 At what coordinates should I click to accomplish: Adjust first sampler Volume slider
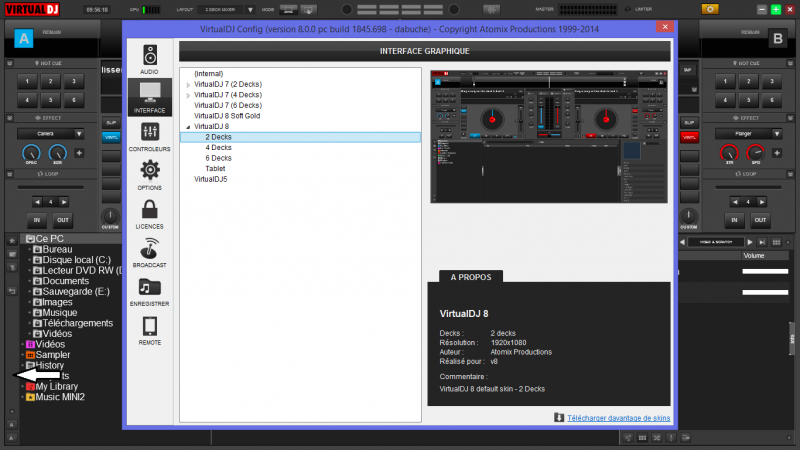coord(765,271)
